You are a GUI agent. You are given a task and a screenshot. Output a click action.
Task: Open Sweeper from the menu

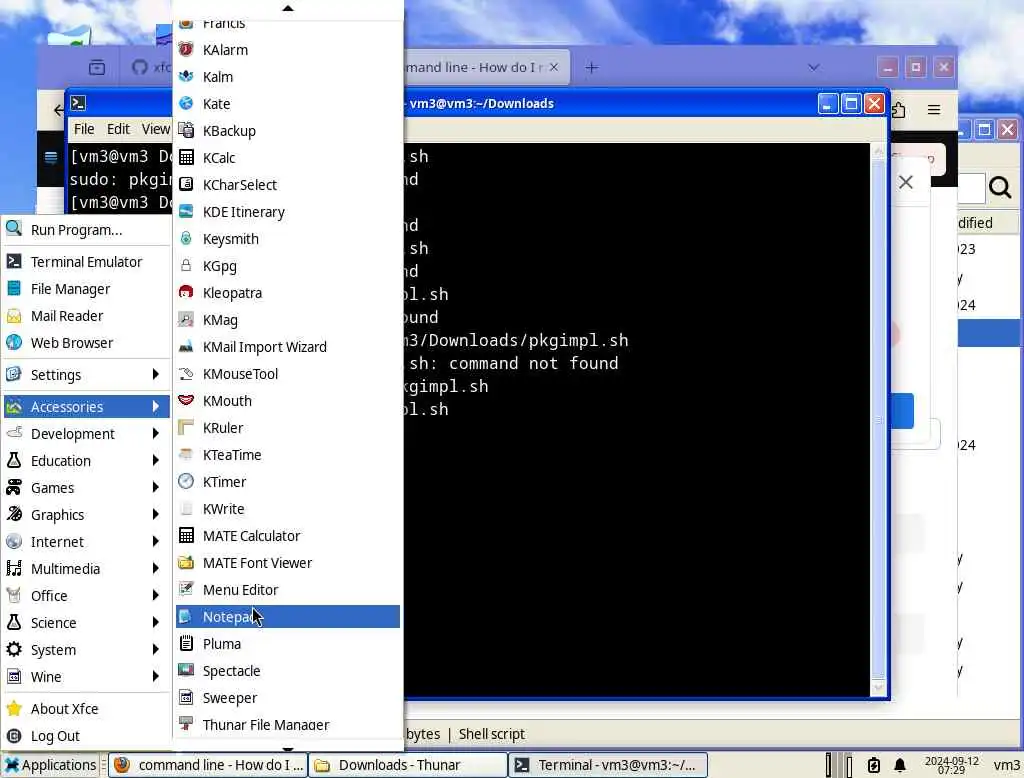pyautogui.click(x=287, y=698)
